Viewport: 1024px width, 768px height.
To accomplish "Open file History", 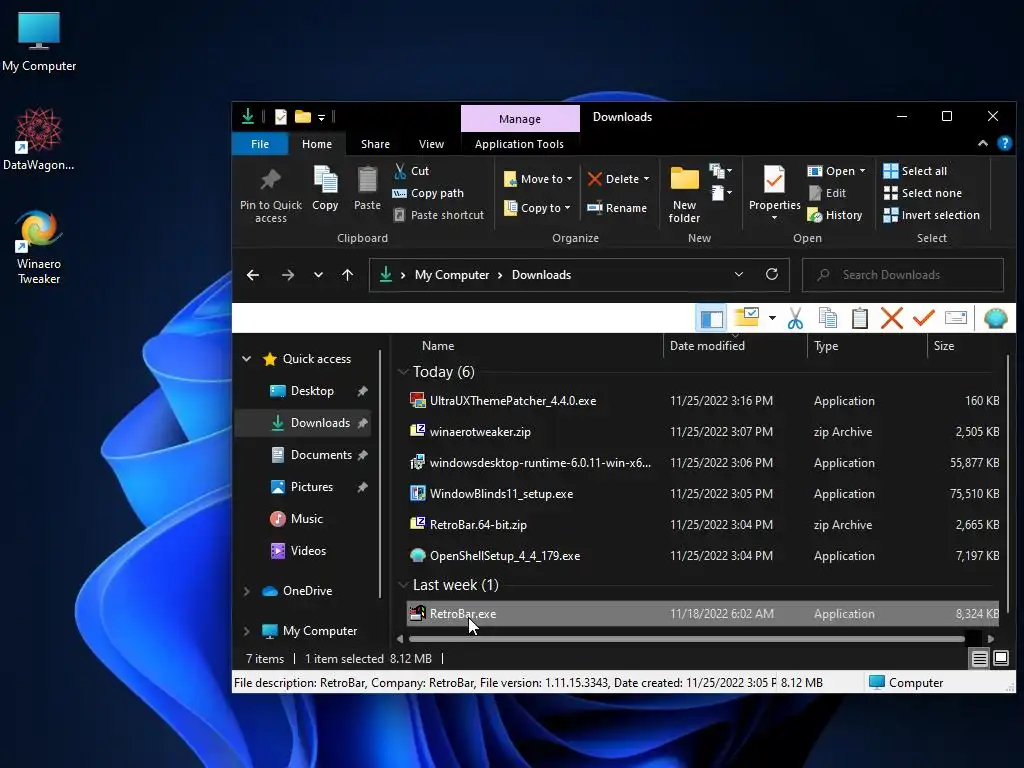I will pos(835,215).
